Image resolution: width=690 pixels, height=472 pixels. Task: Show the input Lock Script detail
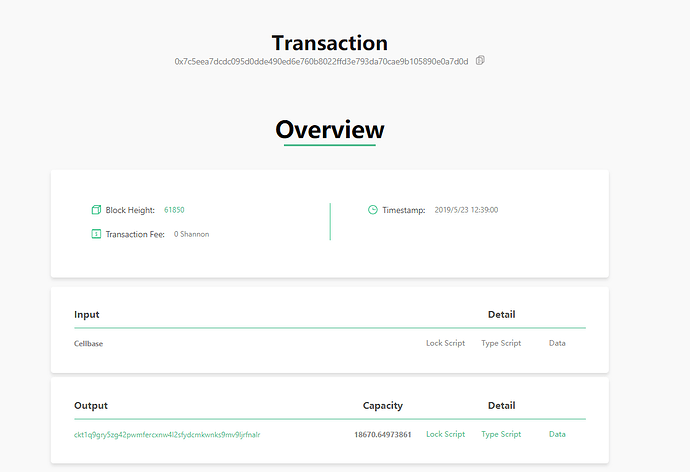point(445,343)
